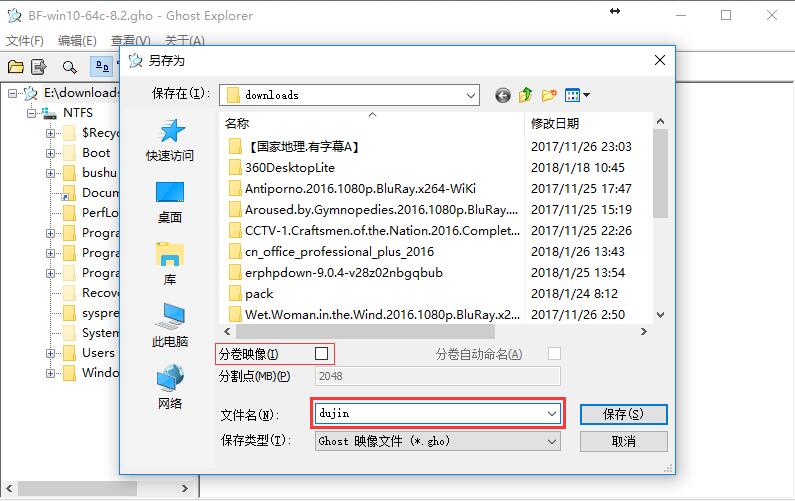
Task: Expand the Users folder tree node
Action: (50, 353)
